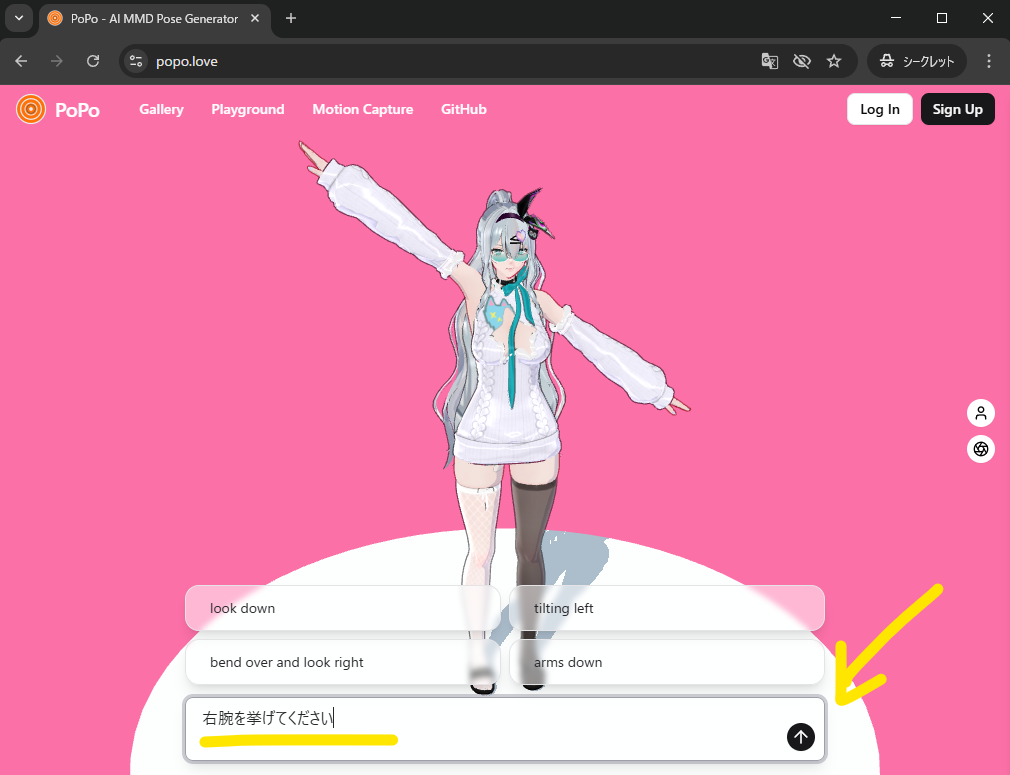The height and width of the screenshot is (775, 1010).
Task: Submit the pose prompt with arrow button
Action: pyautogui.click(x=800, y=737)
